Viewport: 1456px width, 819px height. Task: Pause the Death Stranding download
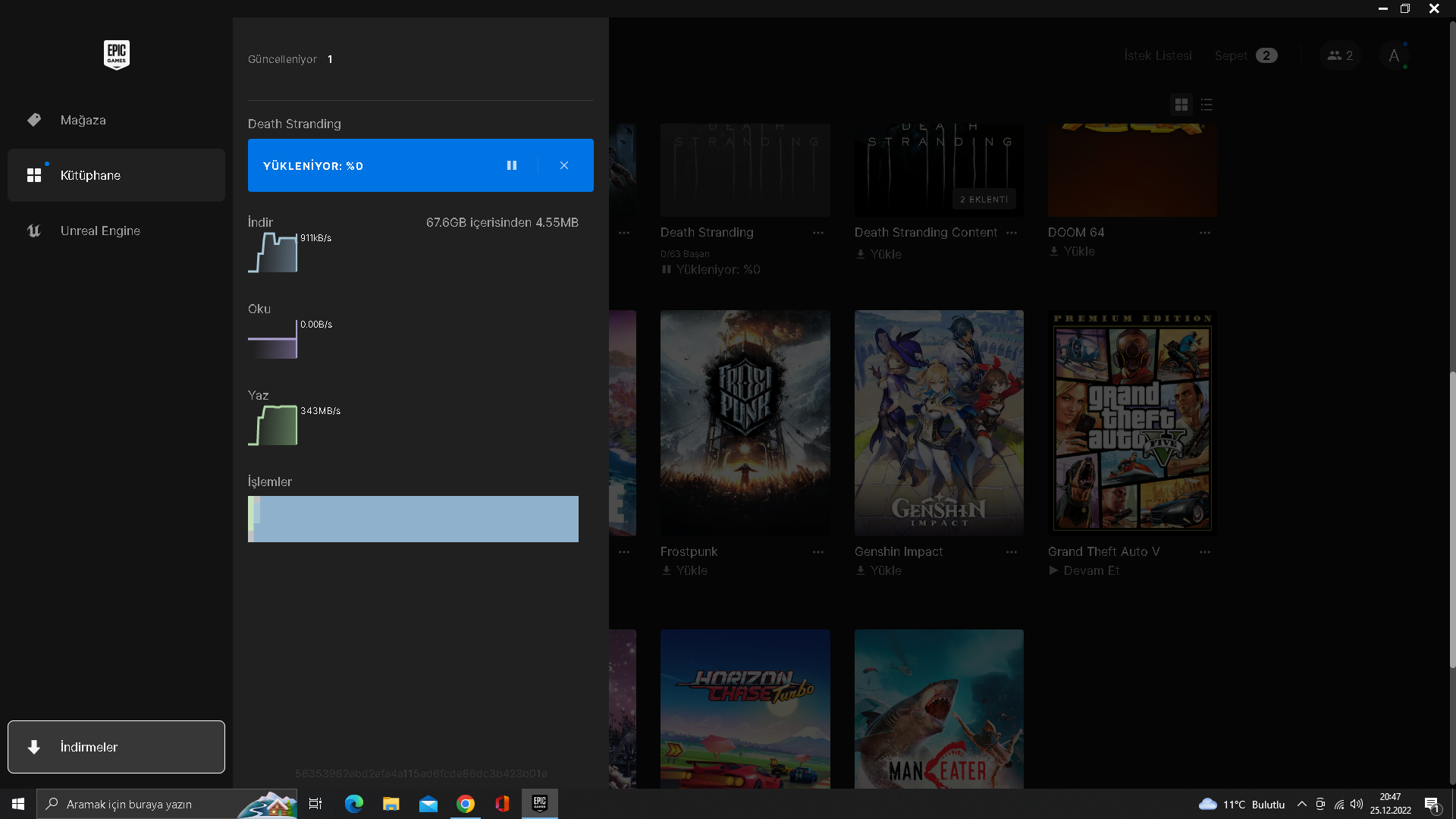click(x=512, y=165)
